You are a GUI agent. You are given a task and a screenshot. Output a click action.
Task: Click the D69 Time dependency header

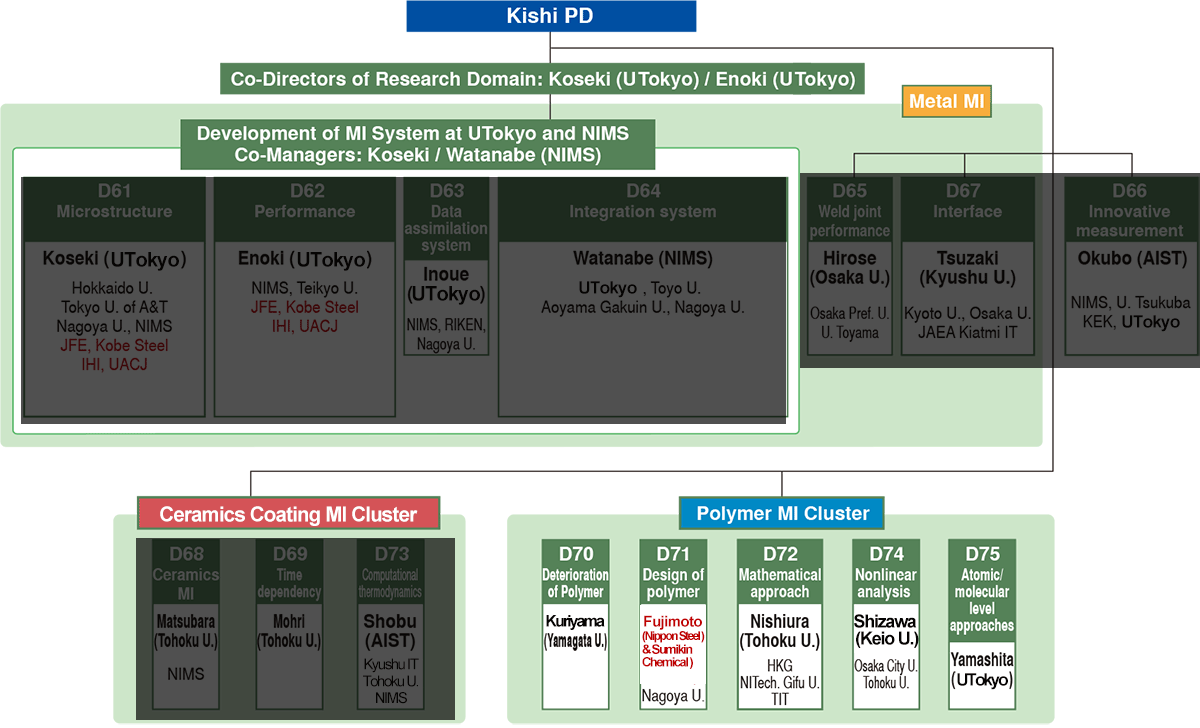(288, 573)
